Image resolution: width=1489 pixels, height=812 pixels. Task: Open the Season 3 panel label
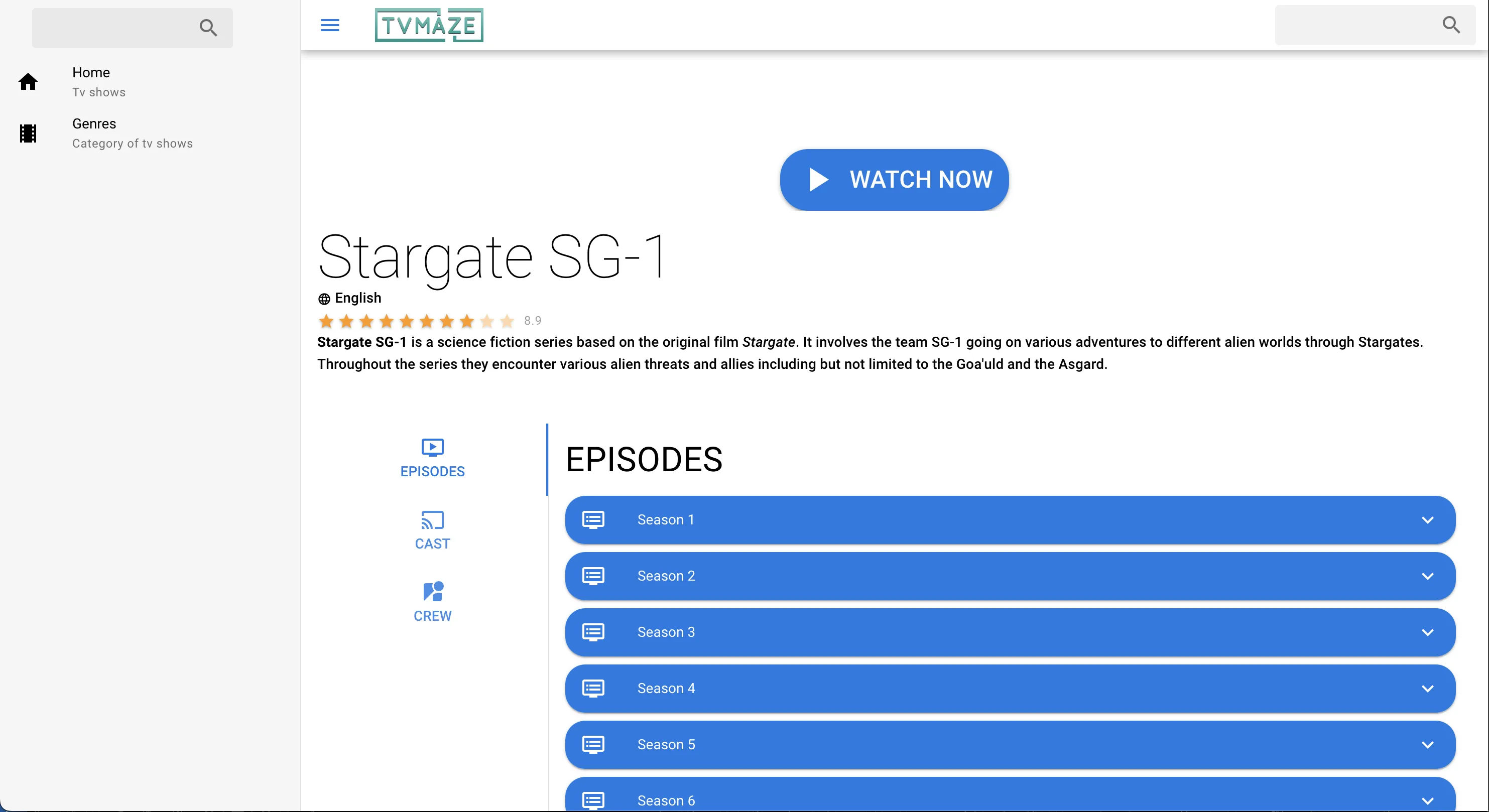(x=666, y=632)
